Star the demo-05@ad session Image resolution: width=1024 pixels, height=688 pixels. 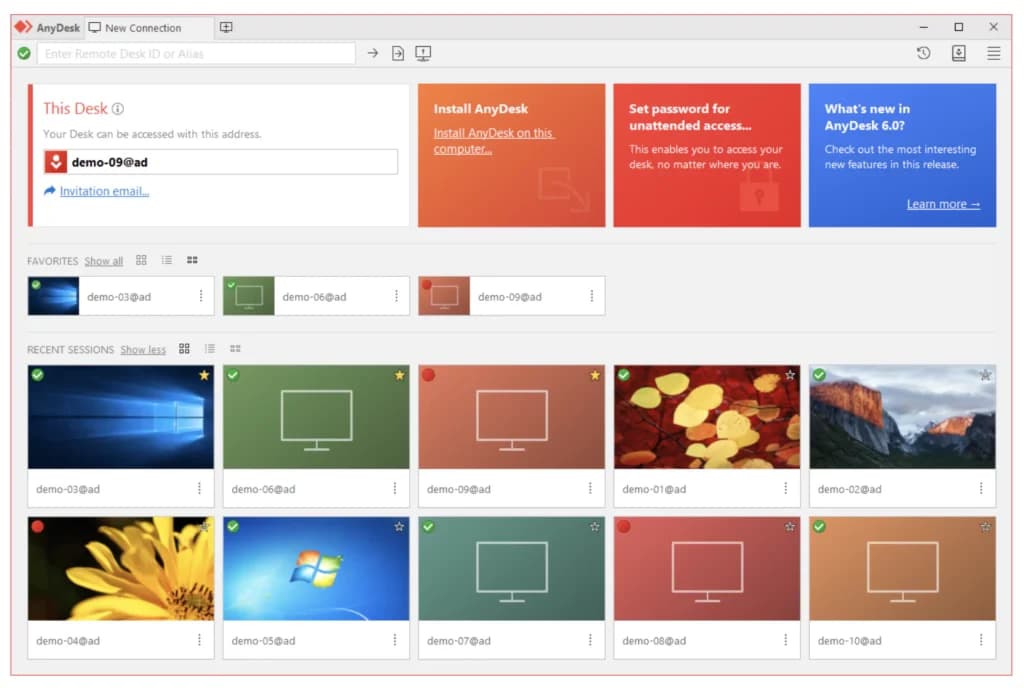[x=399, y=526]
